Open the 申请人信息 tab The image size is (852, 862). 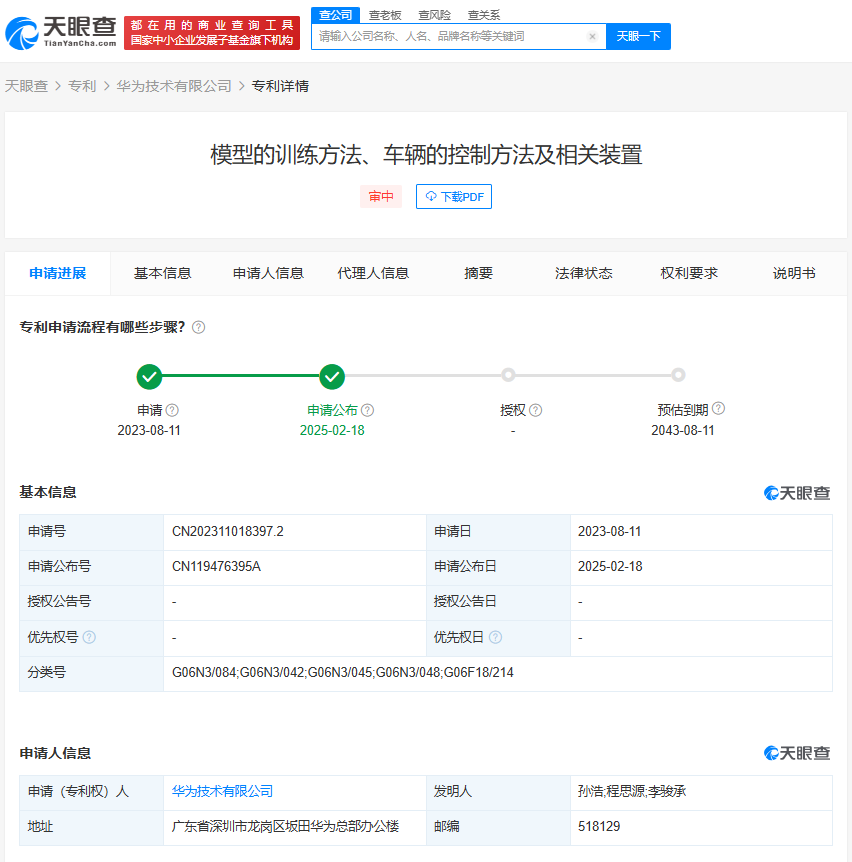(268, 273)
